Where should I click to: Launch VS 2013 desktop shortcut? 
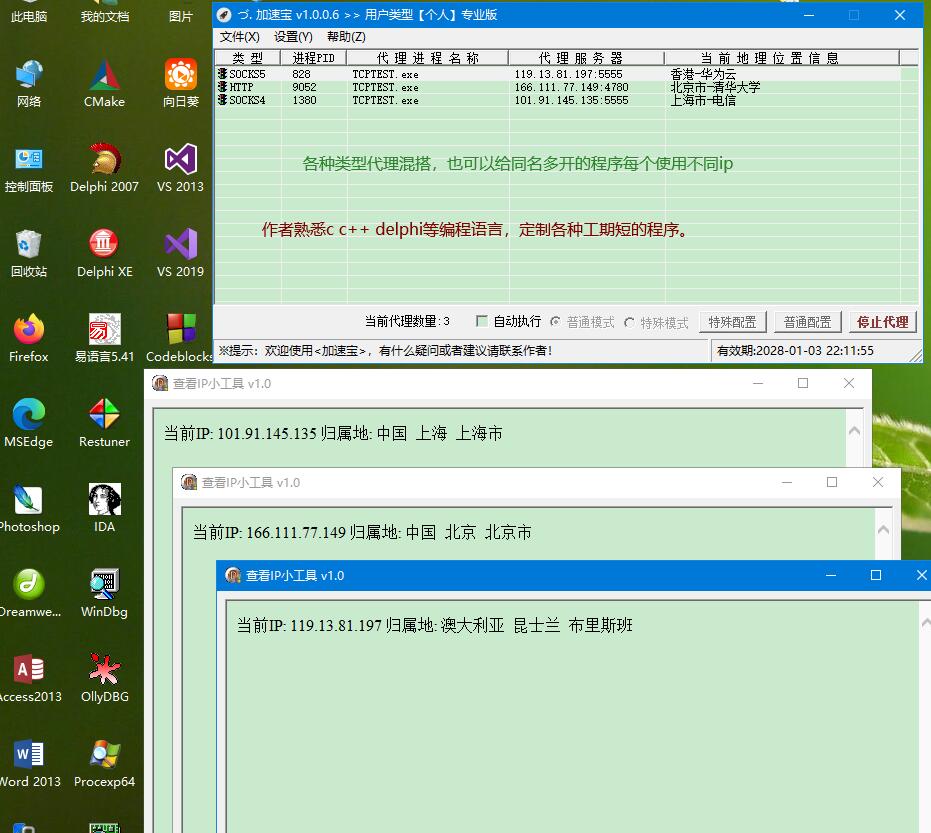[180, 169]
